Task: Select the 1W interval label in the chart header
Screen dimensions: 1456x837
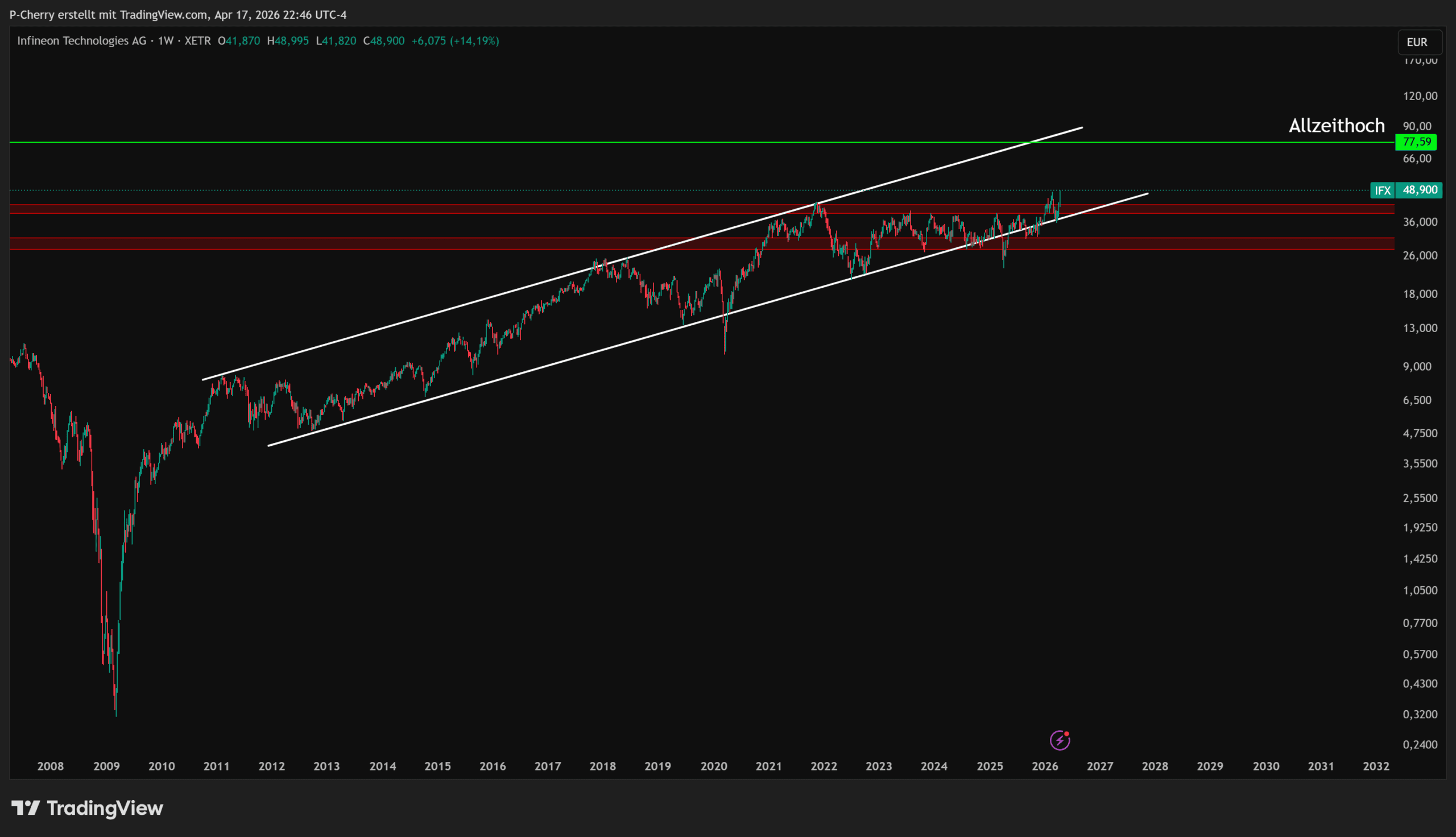Action: [x=166, y=41]
